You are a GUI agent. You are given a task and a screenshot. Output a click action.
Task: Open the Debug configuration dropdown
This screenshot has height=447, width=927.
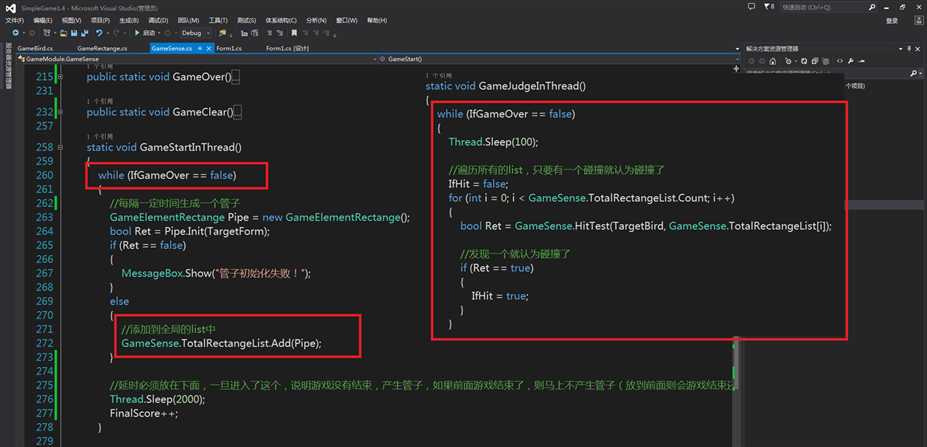coord(195,33)
